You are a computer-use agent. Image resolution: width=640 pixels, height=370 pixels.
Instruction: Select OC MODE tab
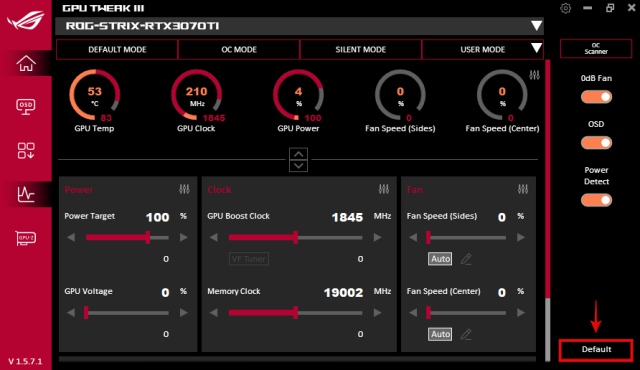click(239, 49)
